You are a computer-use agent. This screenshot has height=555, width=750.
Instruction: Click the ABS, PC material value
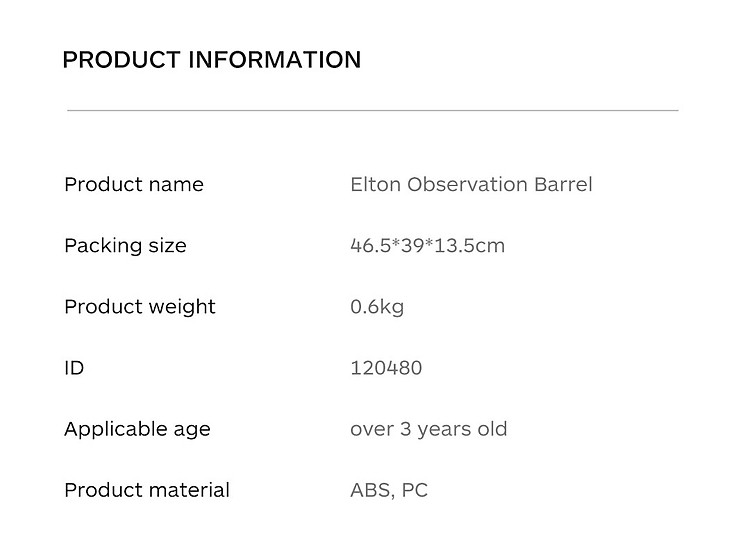click(389, 490)
